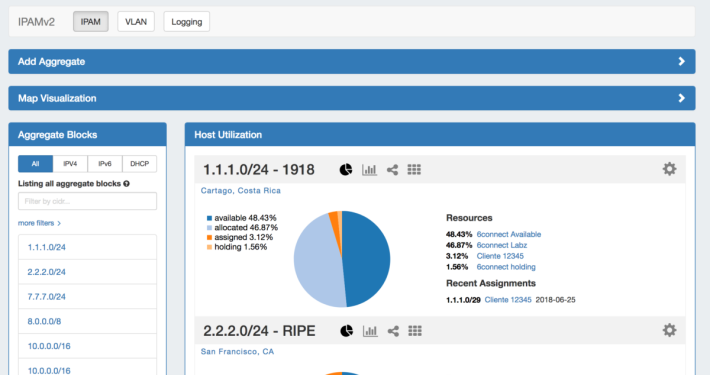Show bar chart view for 1.1.1.0/24 block

[x=369, y=170]
